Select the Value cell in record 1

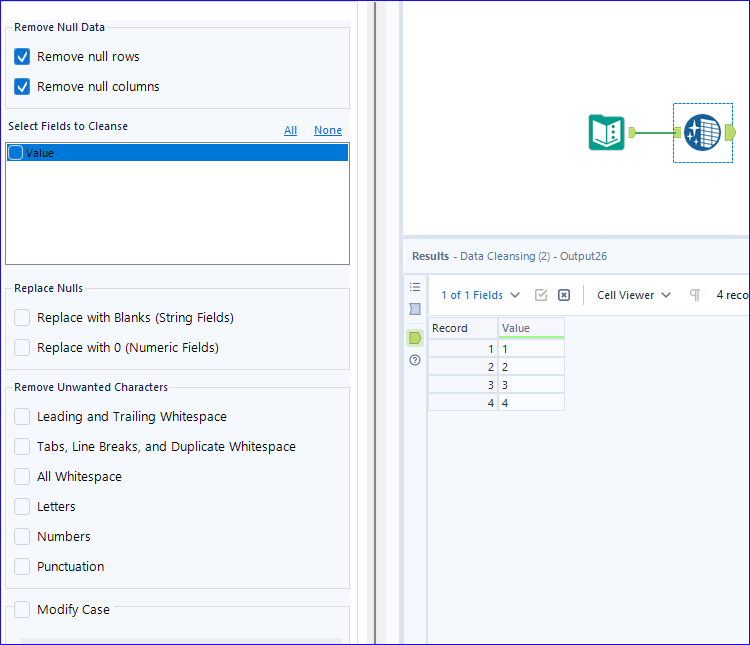531,349
